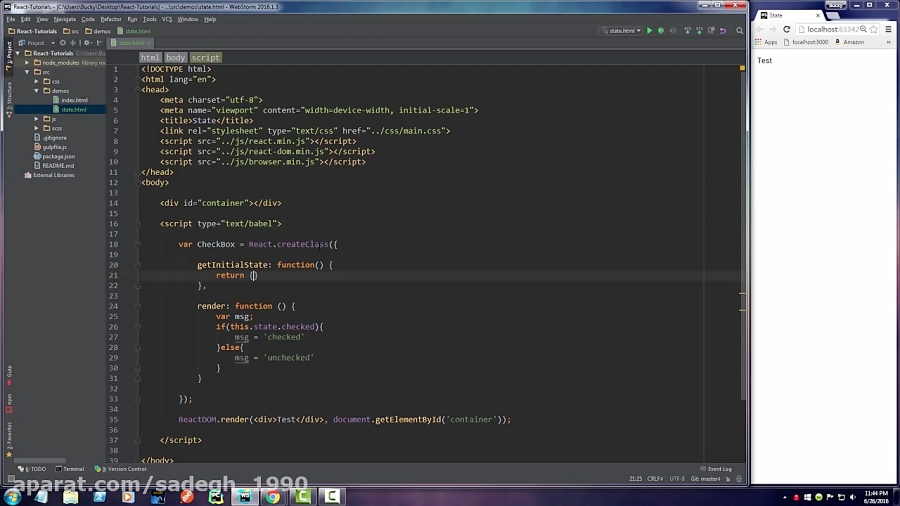Expand the scss folder
The width and height of the screenshot is (900, 506).
[x=36, y=128]
